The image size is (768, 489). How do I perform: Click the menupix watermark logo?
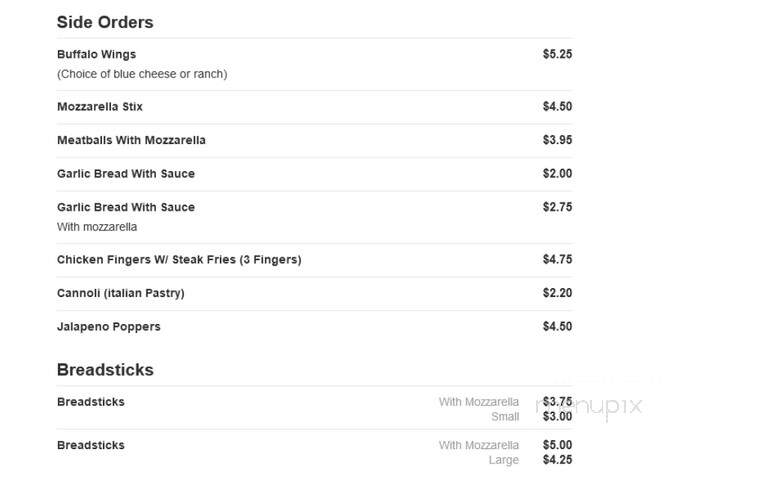tap(589, 406)
